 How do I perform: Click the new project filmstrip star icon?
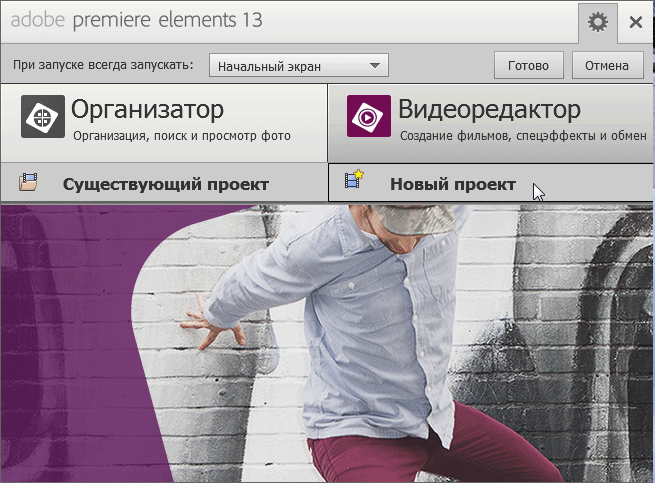click(354, 179)
